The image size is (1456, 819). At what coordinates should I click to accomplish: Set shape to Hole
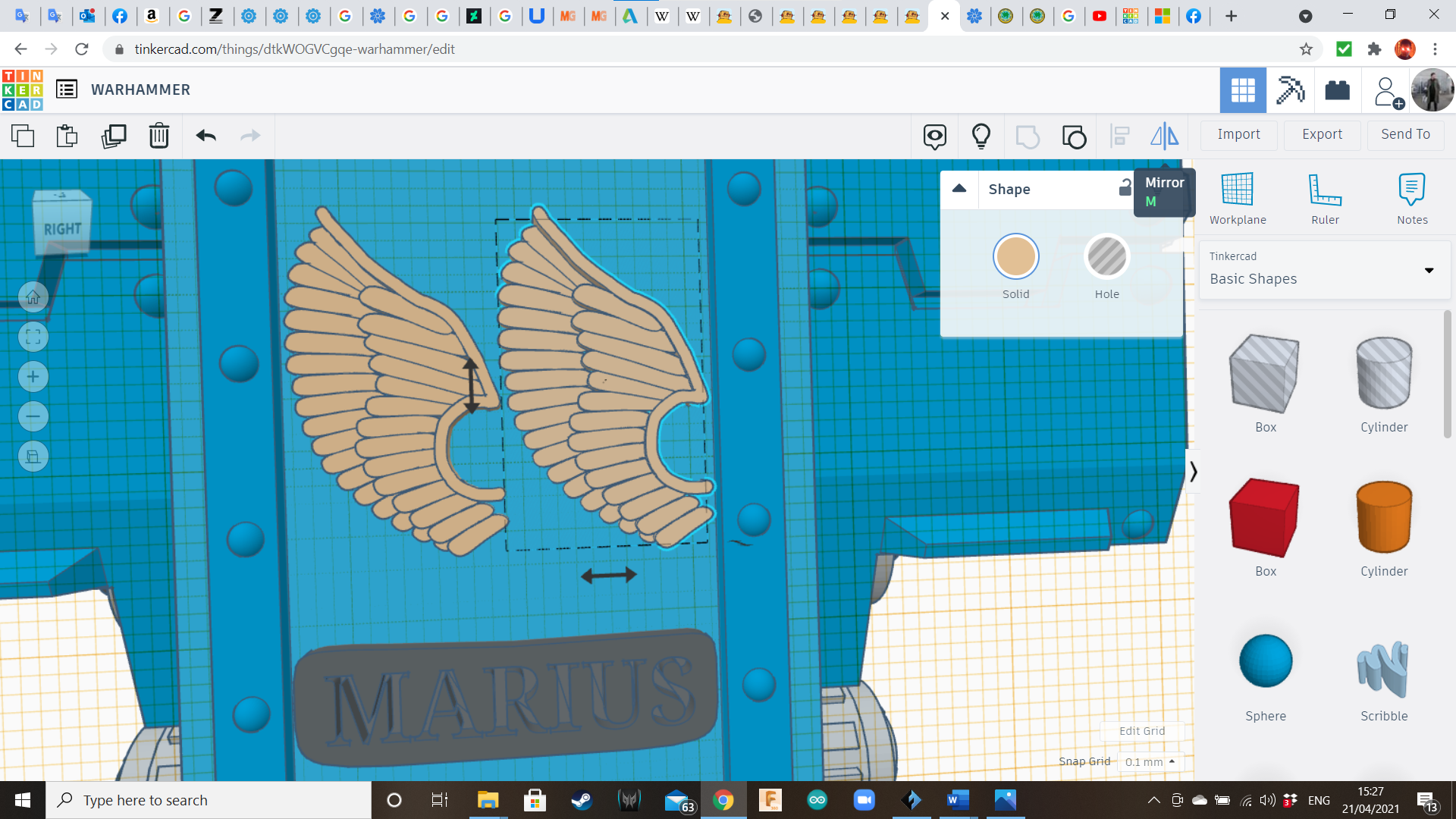pos(1106,257)
